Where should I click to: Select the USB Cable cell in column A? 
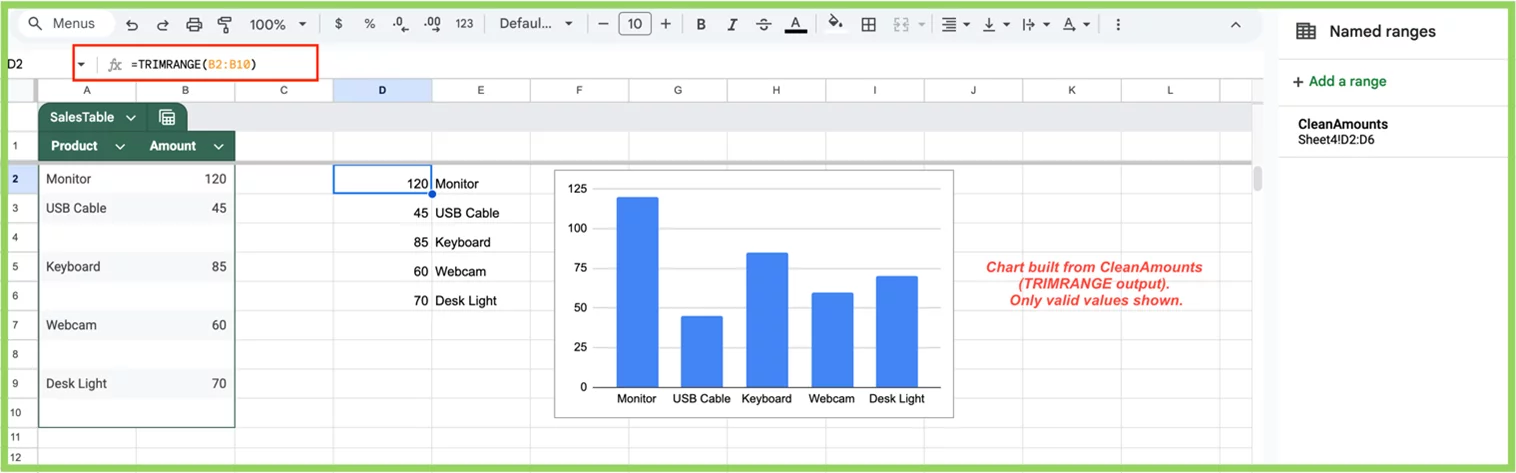pos(87,208)
